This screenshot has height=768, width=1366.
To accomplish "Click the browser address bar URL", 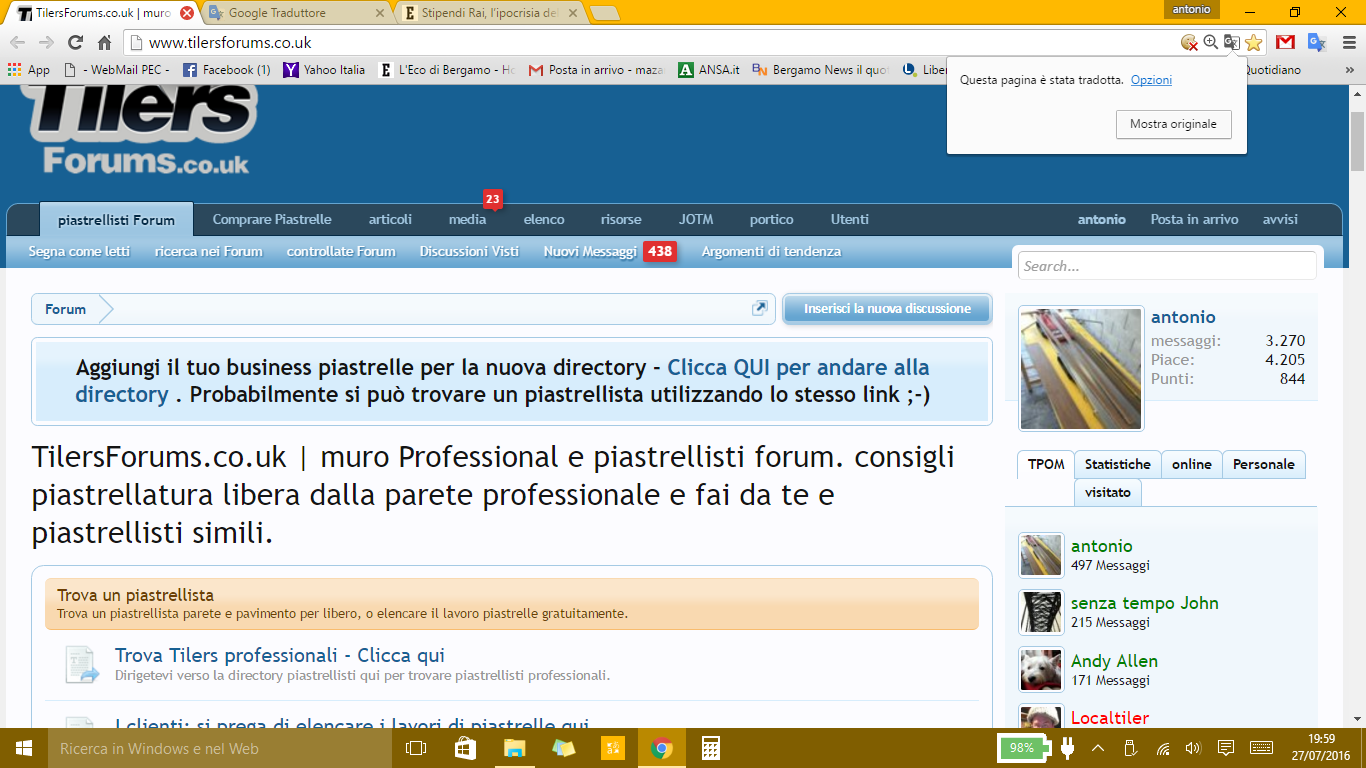I will click(230, 42).
